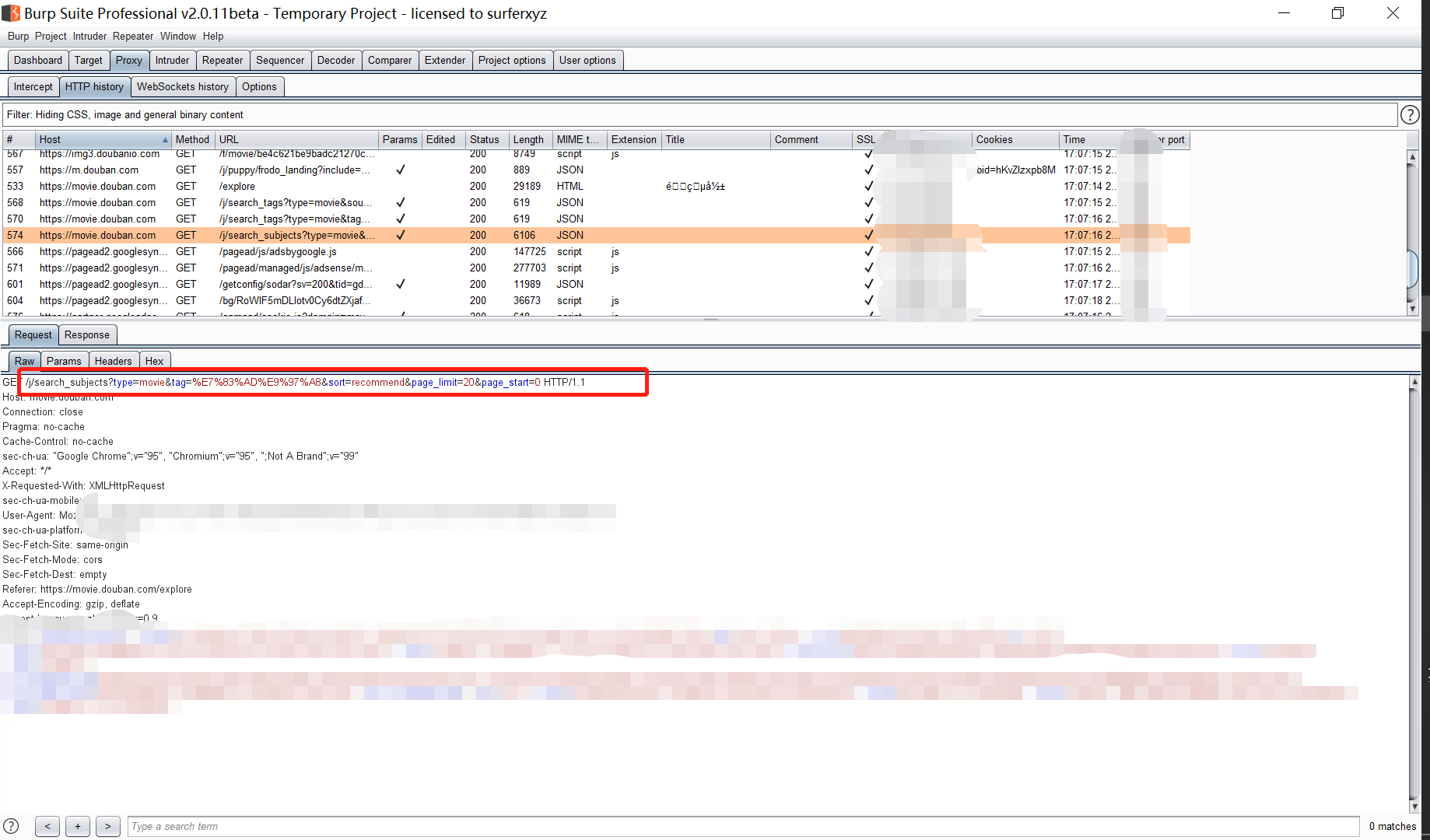
Task: Sort by the Status column header
Action: point(487,140)
